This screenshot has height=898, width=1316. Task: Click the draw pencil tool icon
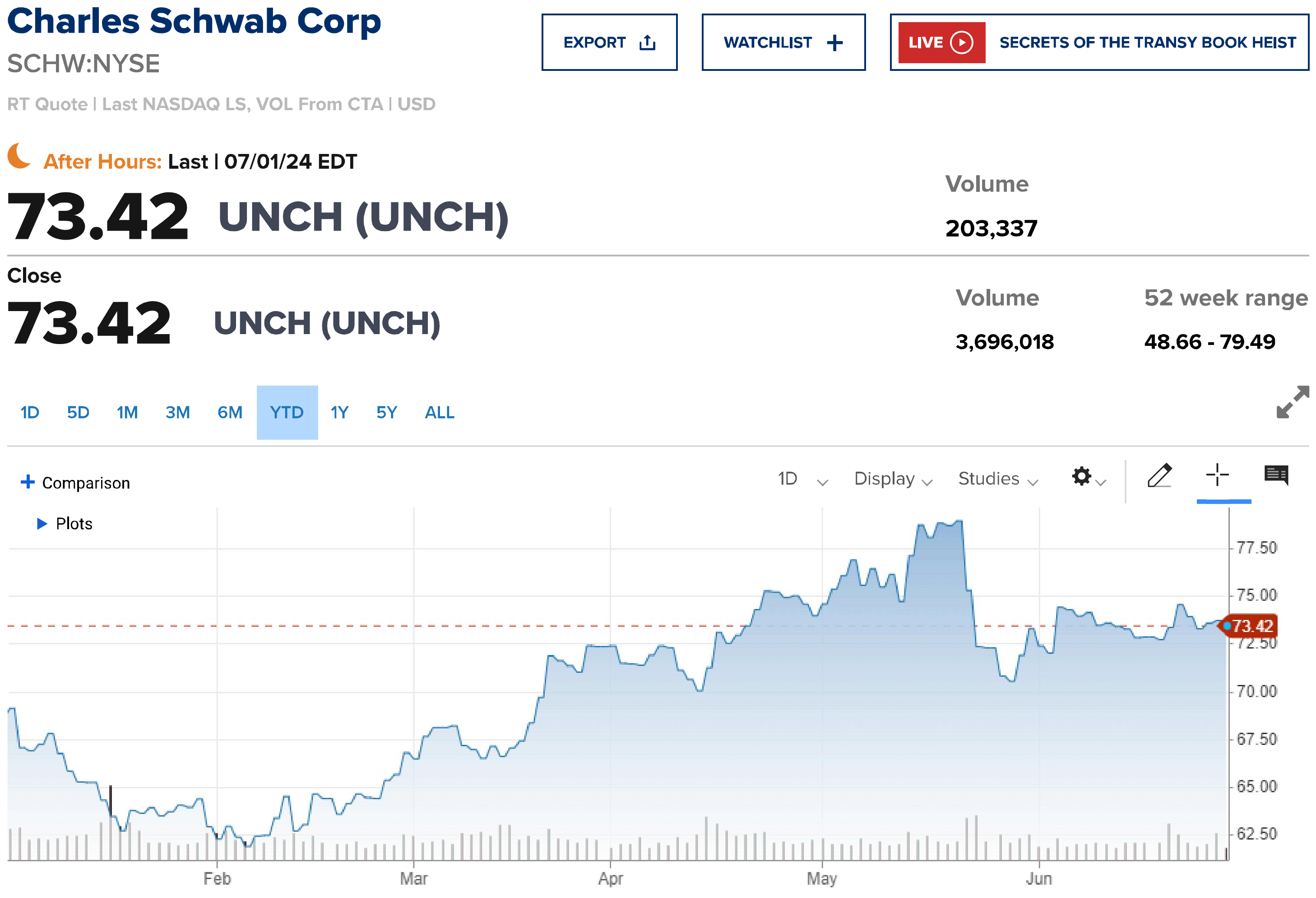[1159, 475]
